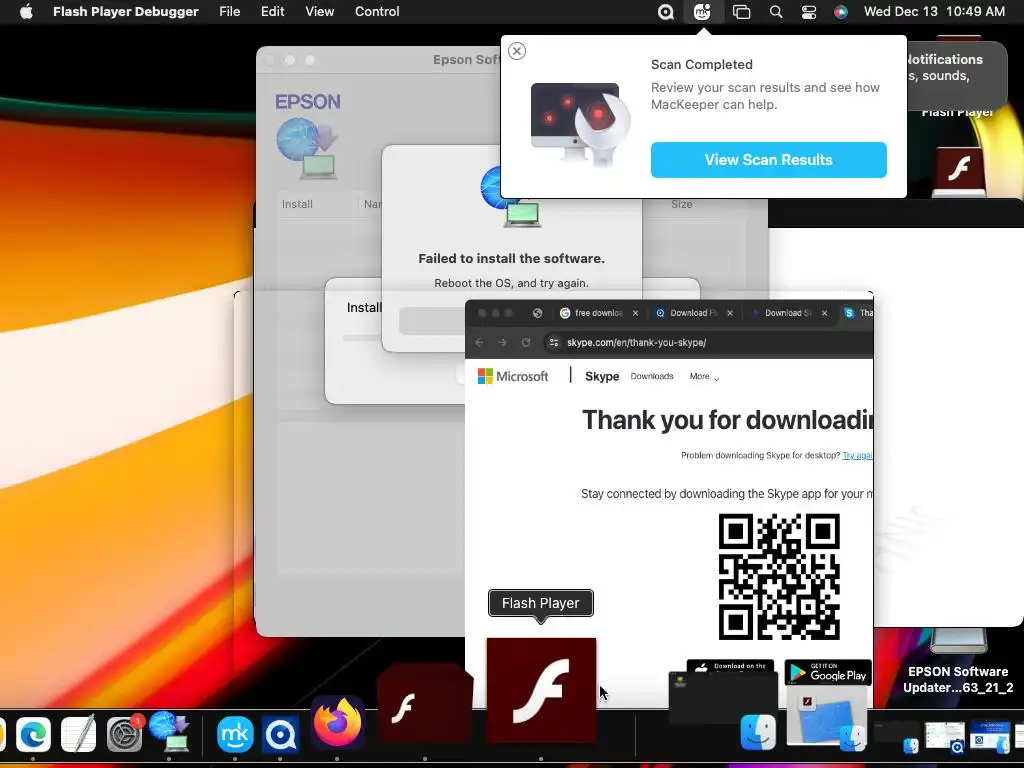Click View Scan Results button
Image resolution: width=1024 pixels, height=768 pixels.
click(769, 159)
